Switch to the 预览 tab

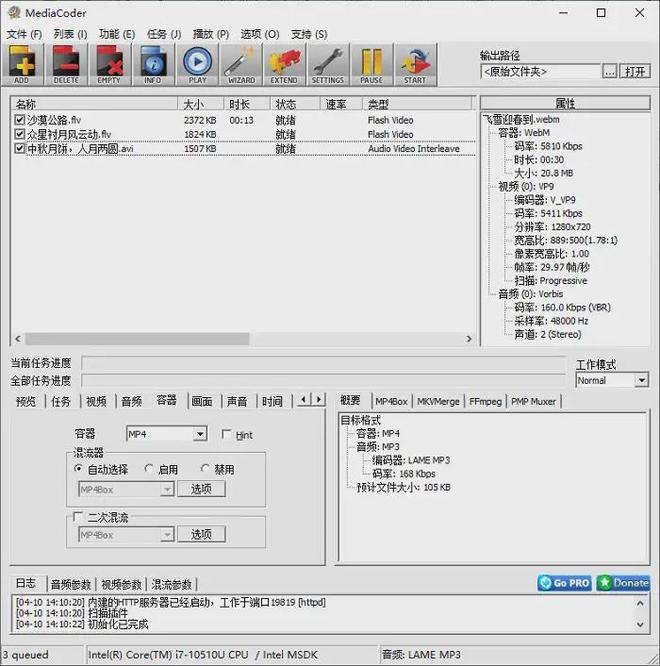(x=26, y=401)
